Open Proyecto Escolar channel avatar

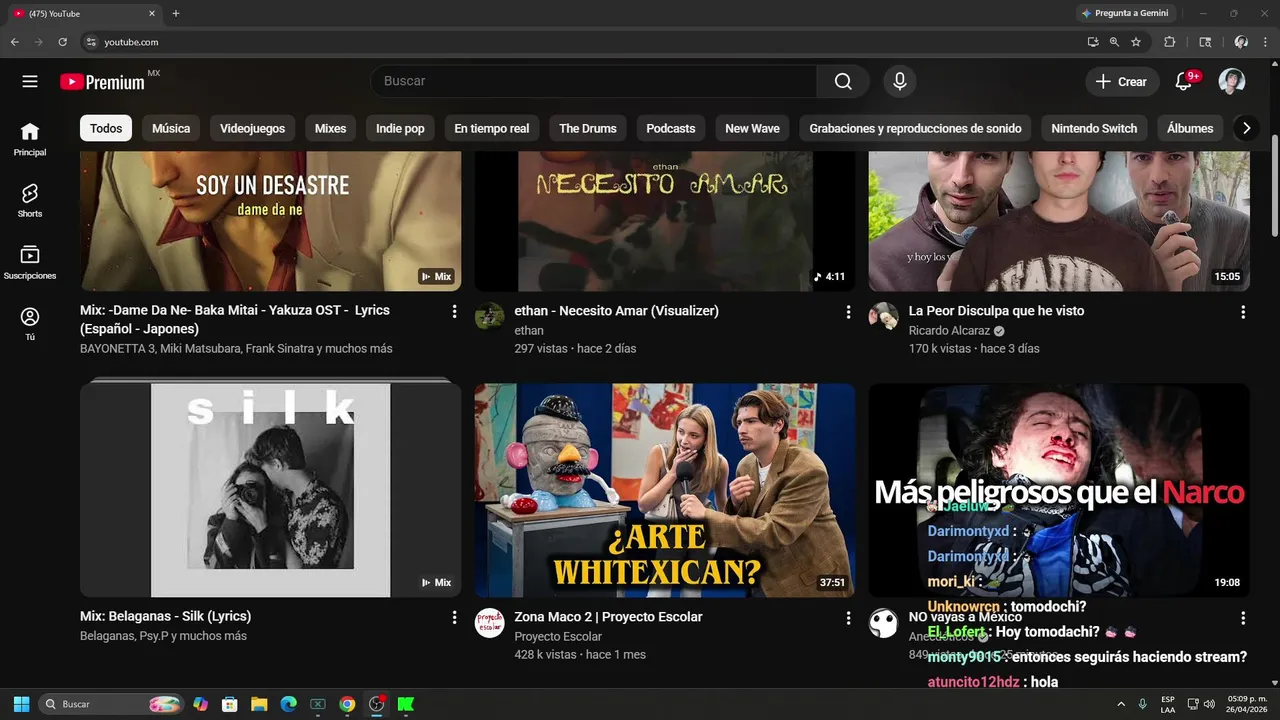coord(489,622)
